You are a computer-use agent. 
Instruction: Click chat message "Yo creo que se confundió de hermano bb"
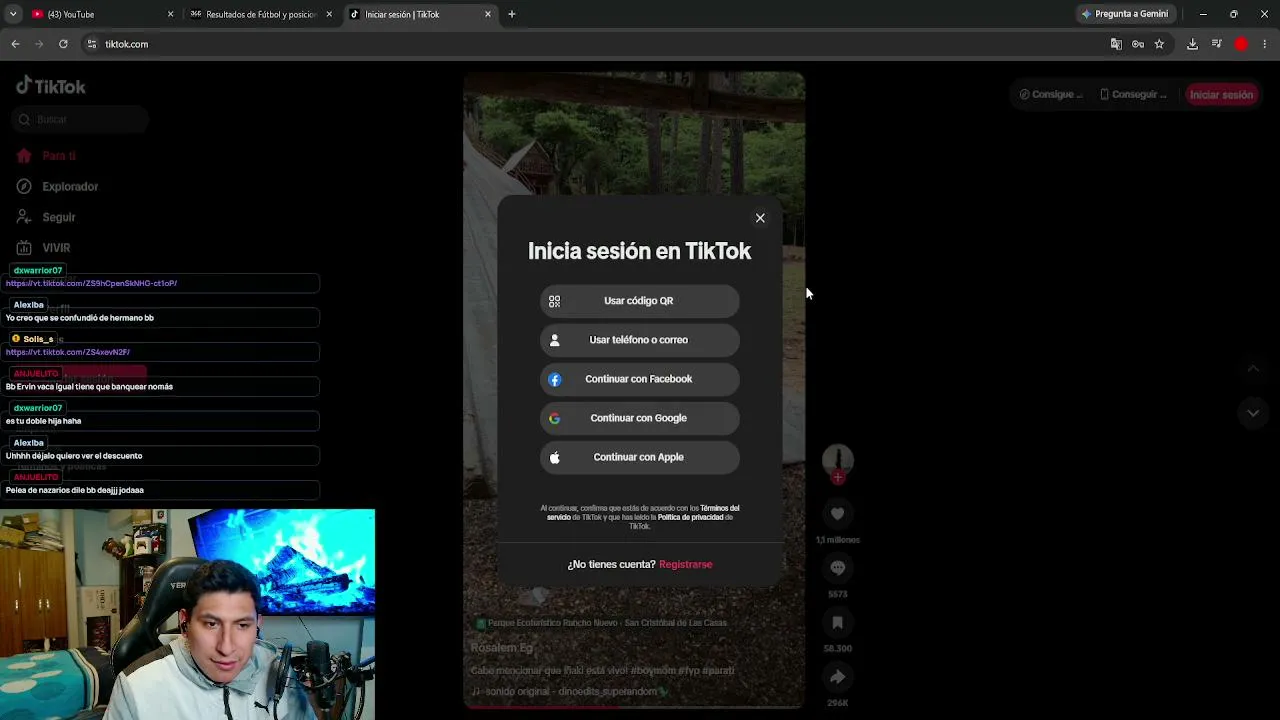coord(80,318)
